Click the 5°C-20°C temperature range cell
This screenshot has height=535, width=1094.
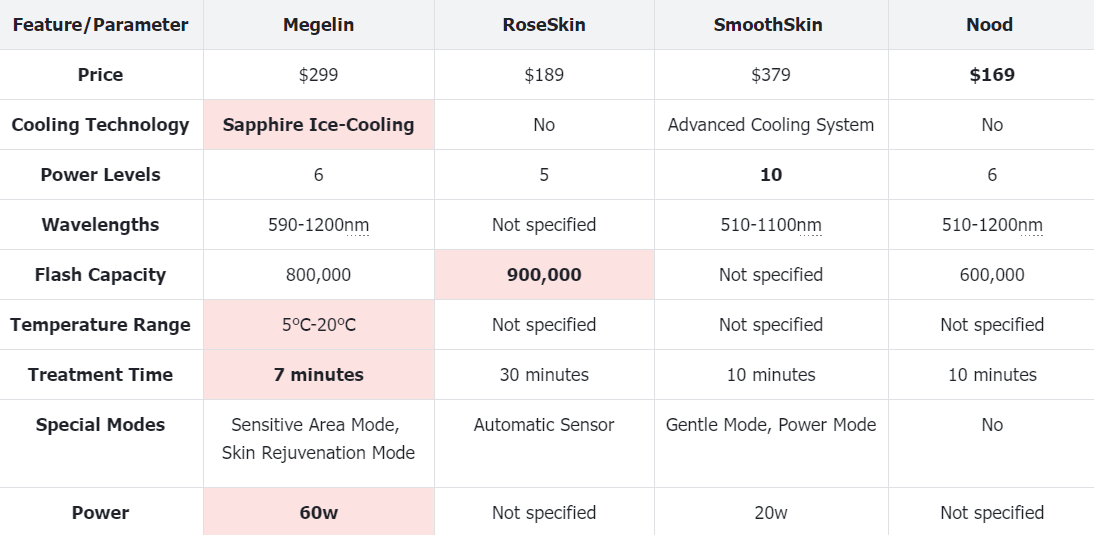point(318,324)
